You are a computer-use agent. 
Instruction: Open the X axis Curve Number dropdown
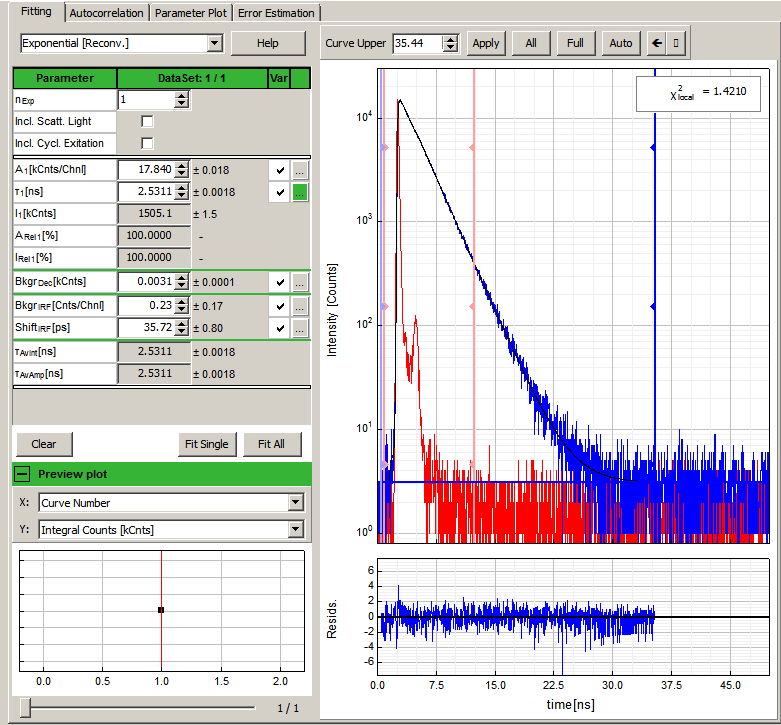294,502
